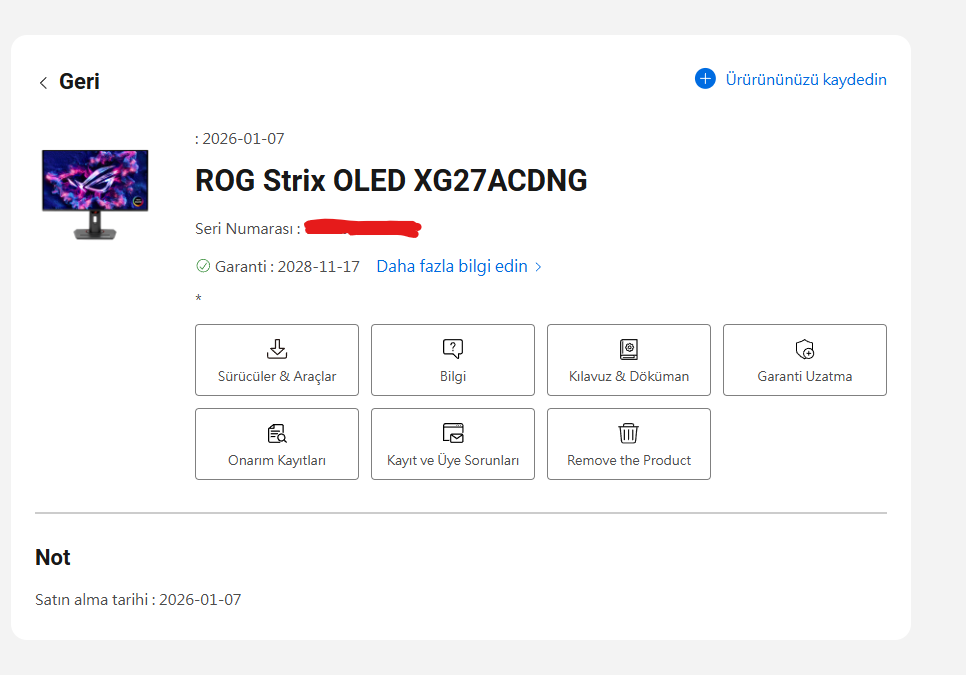
Task: Click the mail window icon in Kayıt ve Üye Sorunları
Action: tap(453, 433)
